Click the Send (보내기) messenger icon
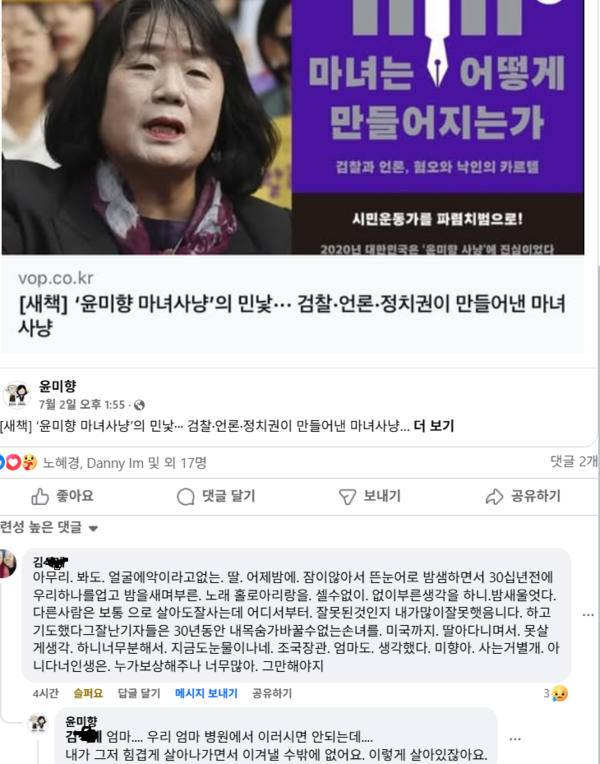The height and width of the screenshot is (764, 600). (347, 497)
